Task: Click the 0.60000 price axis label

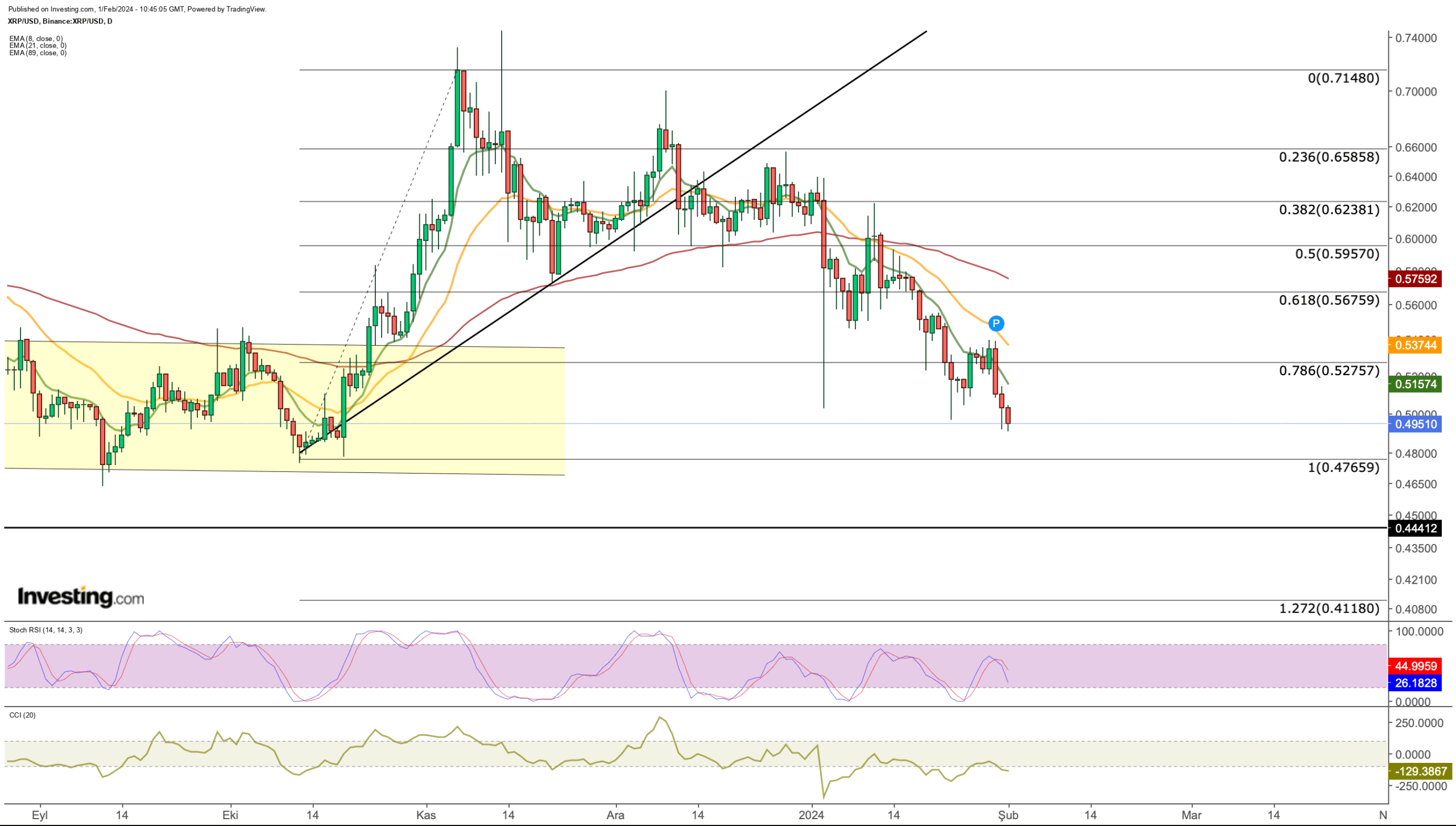Action: 1416,239
